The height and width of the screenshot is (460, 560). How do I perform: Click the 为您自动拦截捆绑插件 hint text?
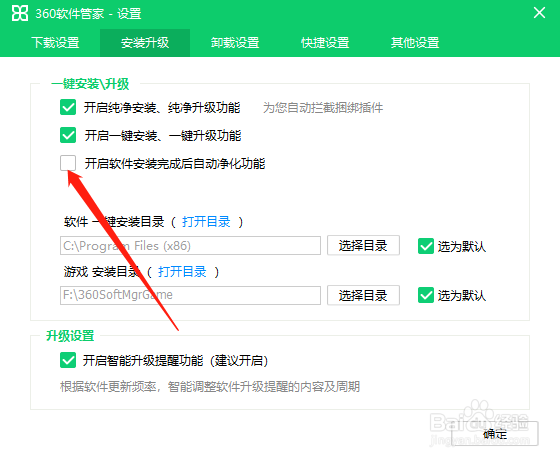coord(323,108)
